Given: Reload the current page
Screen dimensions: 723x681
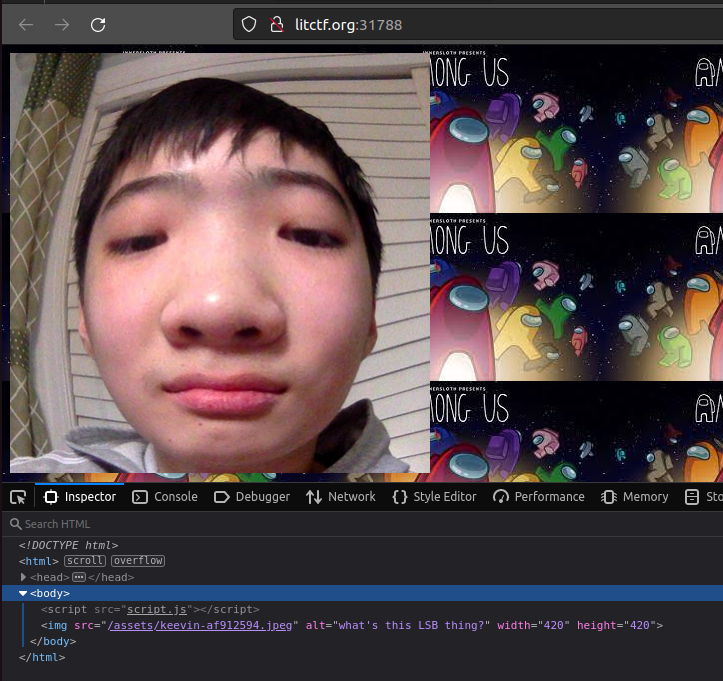Looking at the screenshot, I should pyautogui.click(x=98, y=25).
